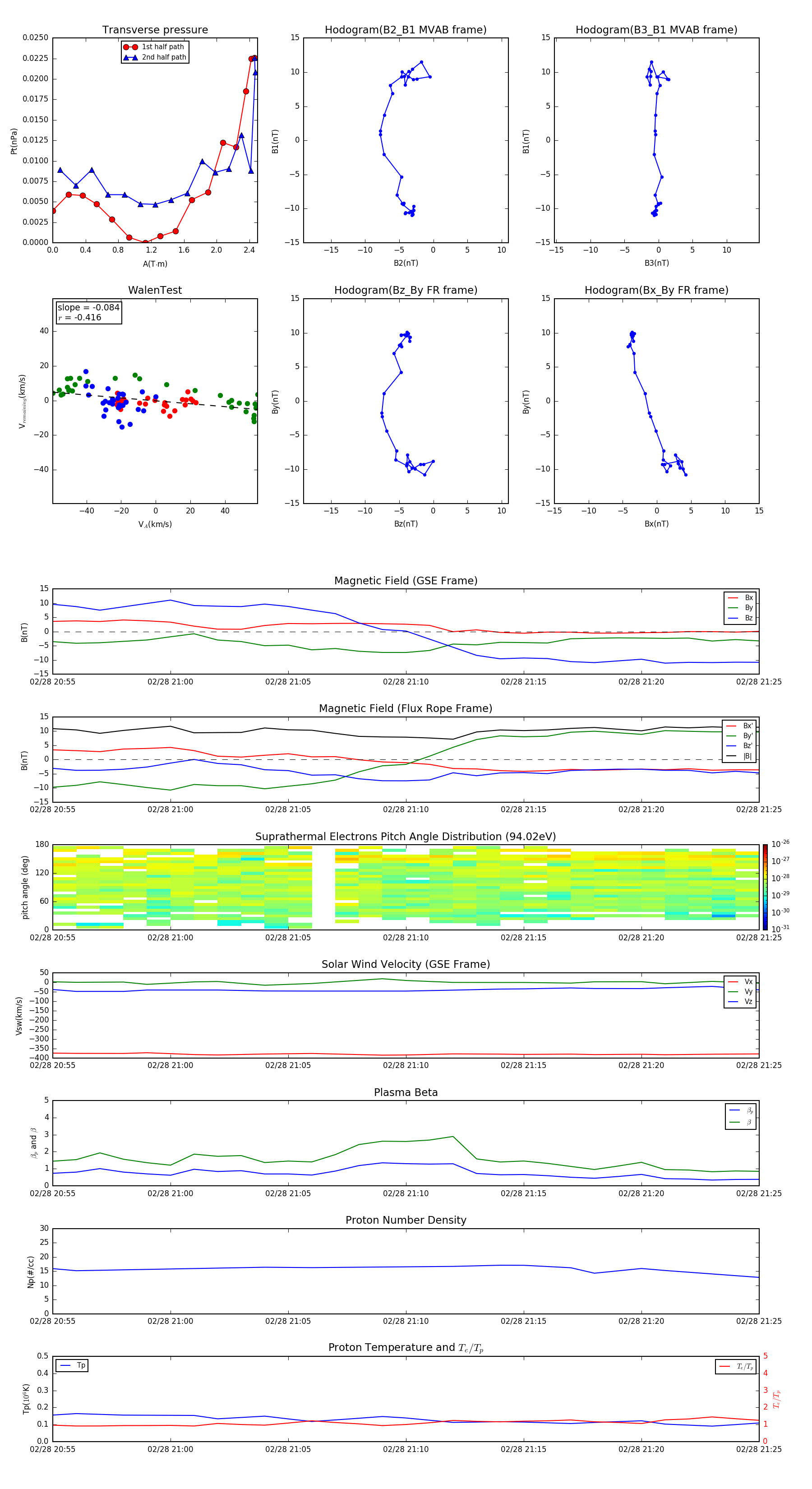This screenshot has width=812, height=1489.
Task: Select the β entry in Plasma Beta legend
Action: (x=741, y=1122)
